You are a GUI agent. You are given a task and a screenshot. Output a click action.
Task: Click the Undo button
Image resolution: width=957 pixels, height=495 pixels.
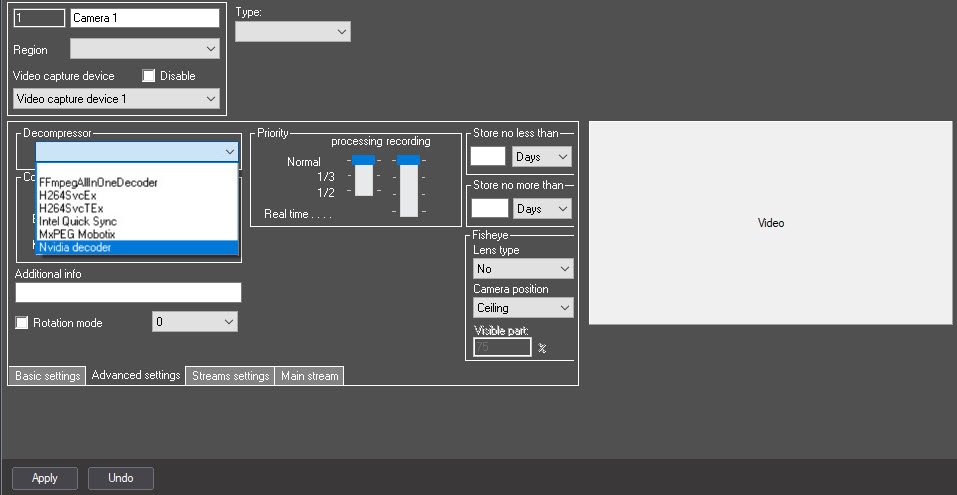121,478
